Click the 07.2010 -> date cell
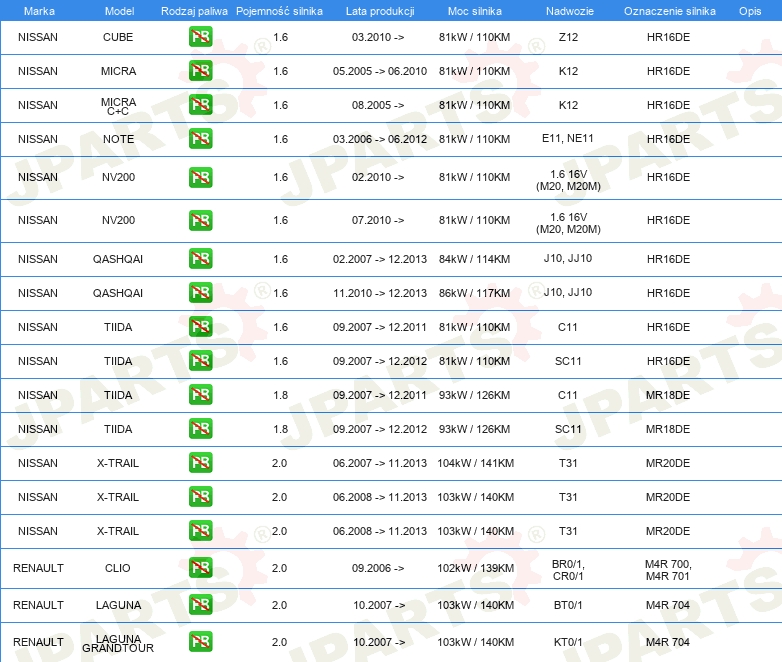Image resolution: width=782 pixels, height=662 pixels. [378, 221]
